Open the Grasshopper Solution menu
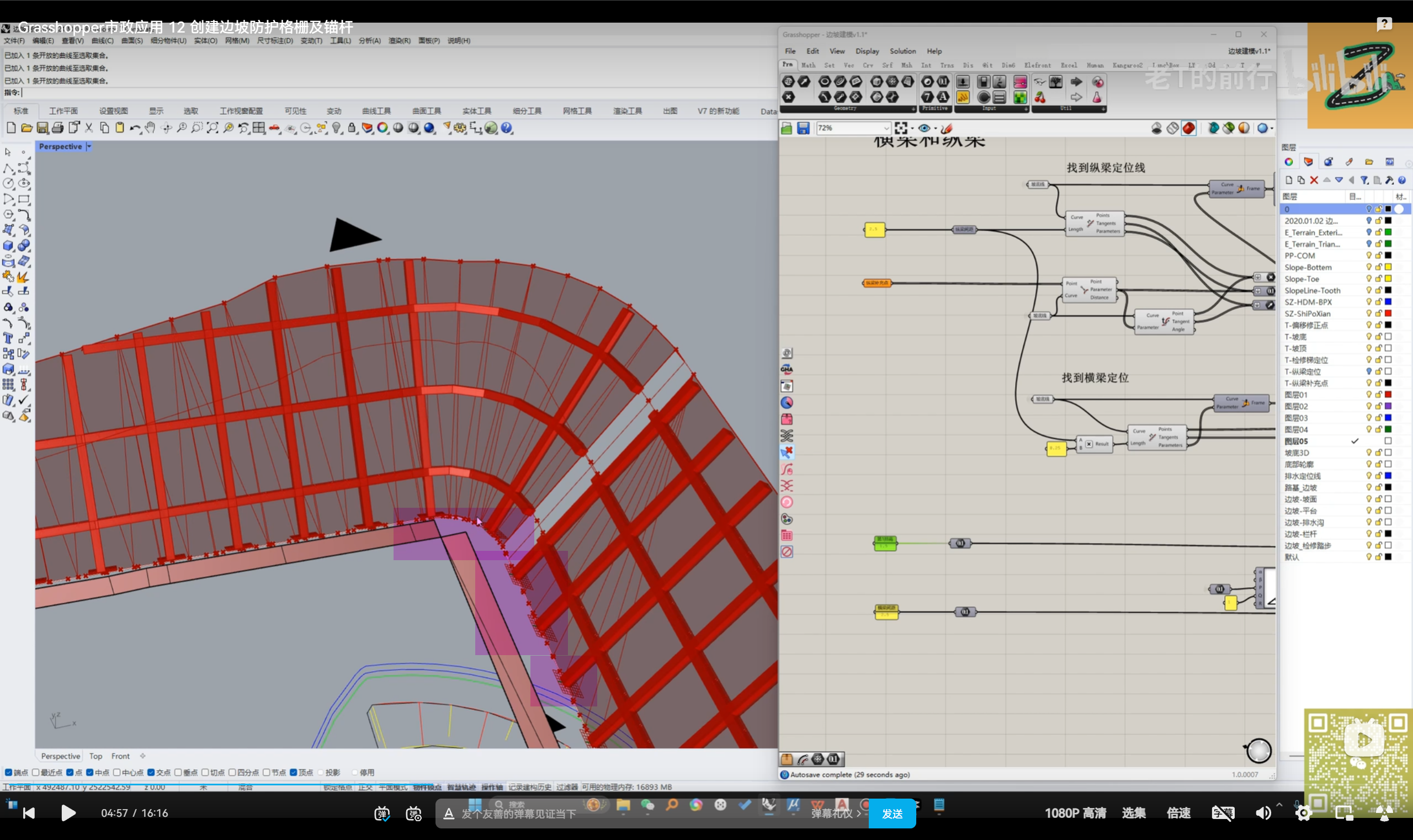 click(x=902, y=51)
